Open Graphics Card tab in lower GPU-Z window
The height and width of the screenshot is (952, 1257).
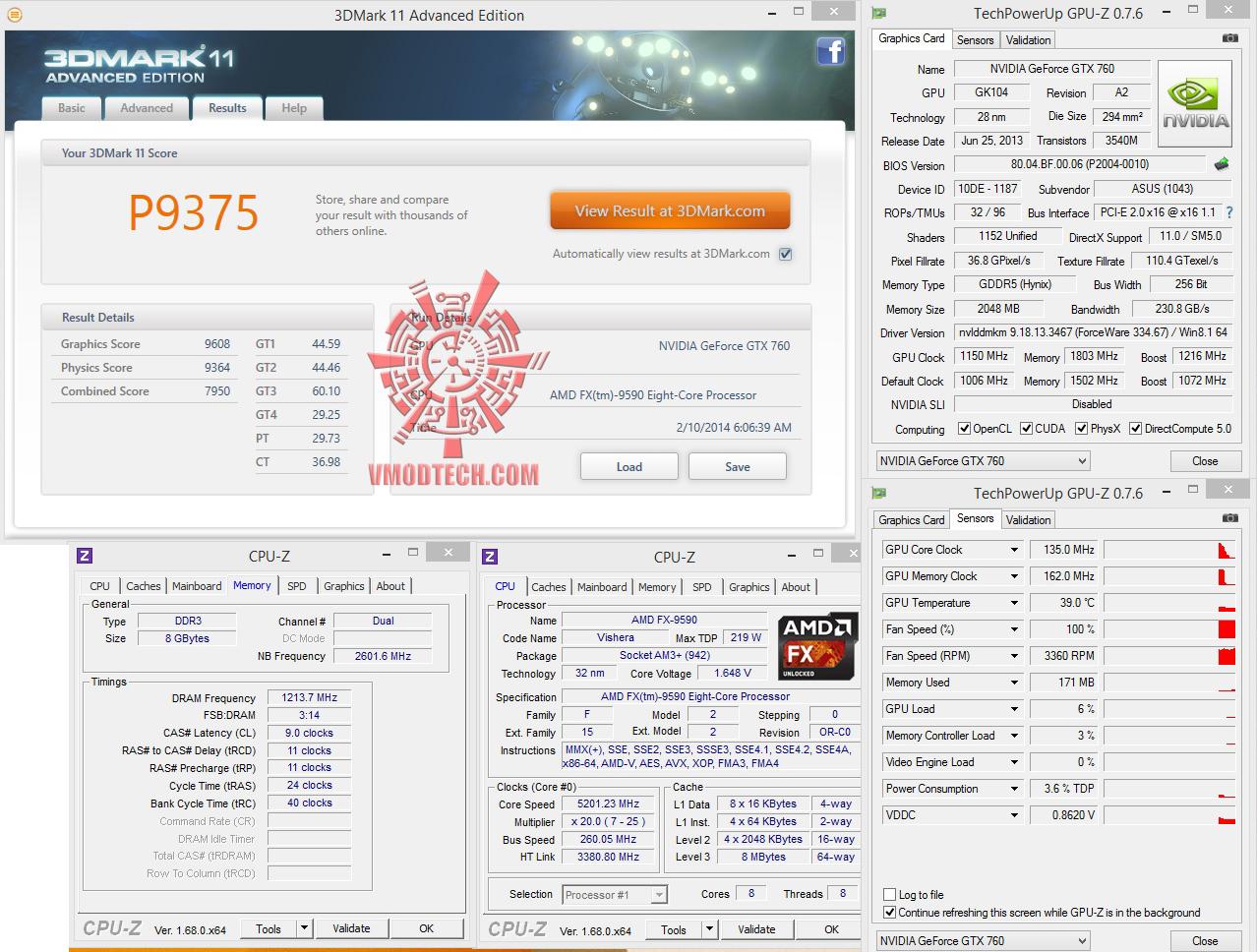(912, 520)
